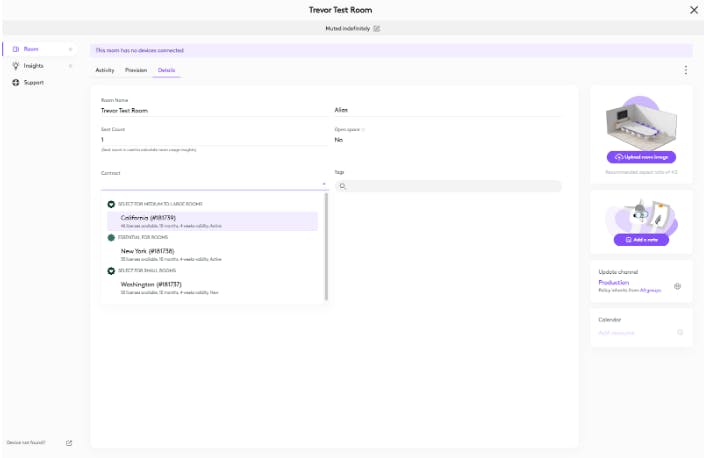
Task: Click the room illustration thumbnail
Action: pyautogui.click(x=641, y=124)
